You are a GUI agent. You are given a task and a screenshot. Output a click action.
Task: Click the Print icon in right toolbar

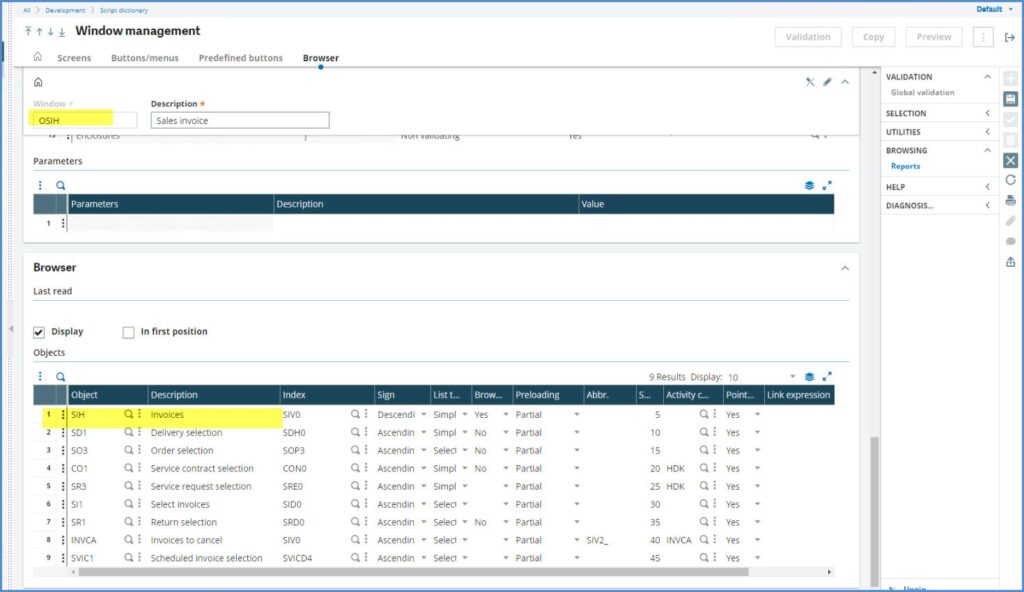click(x=1010, y=200)
